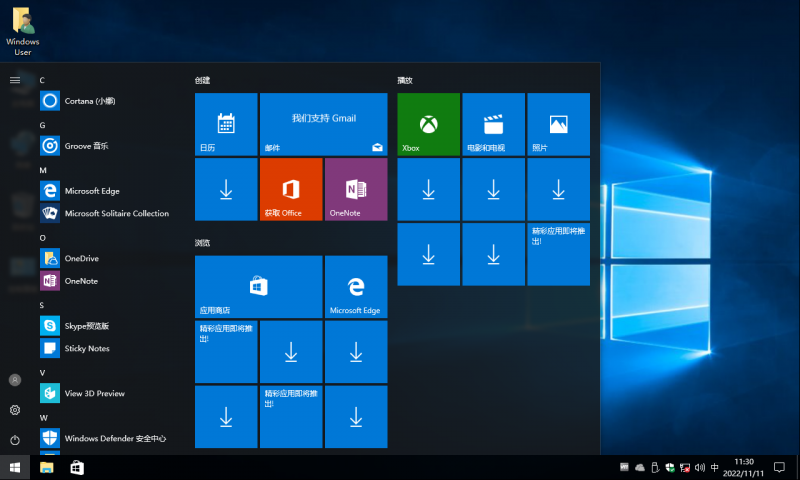Viewport: 800px width, 480px height.
Task: Open the Action Center notification icon
Action: [x=779, y=467]
